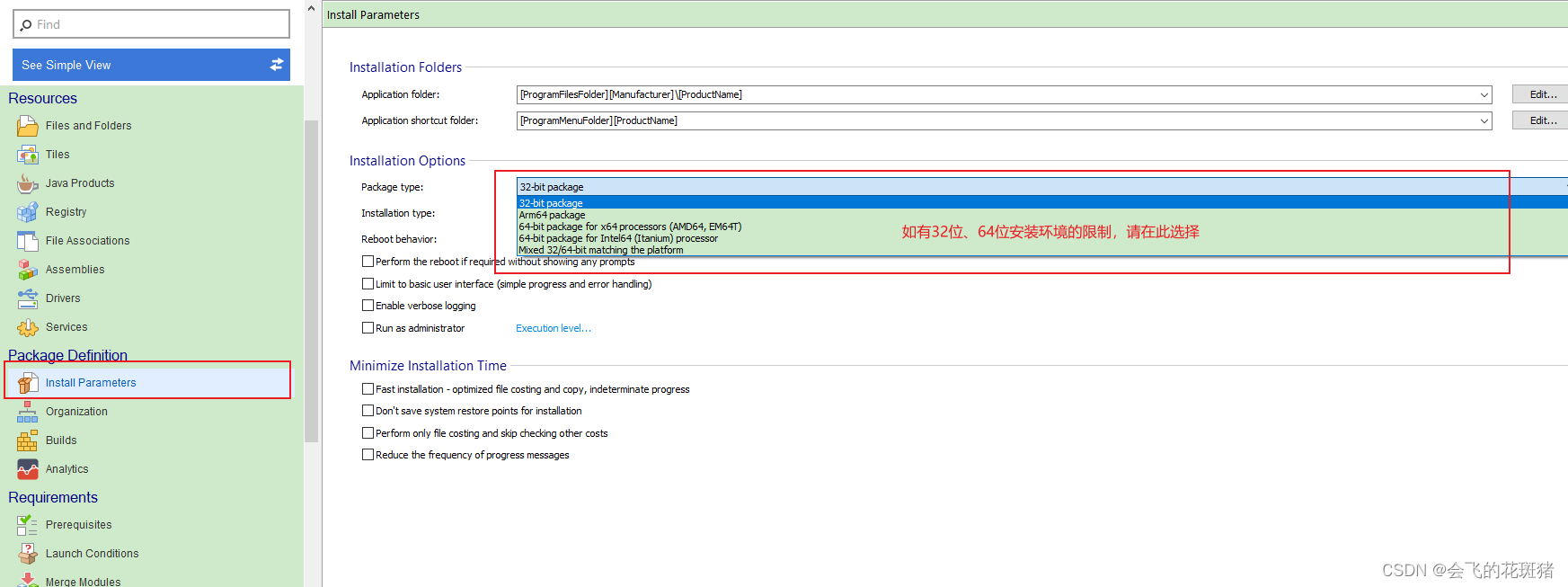Switch to Organization page
The image size is (1568, 587).
click(x=76, y=412)
